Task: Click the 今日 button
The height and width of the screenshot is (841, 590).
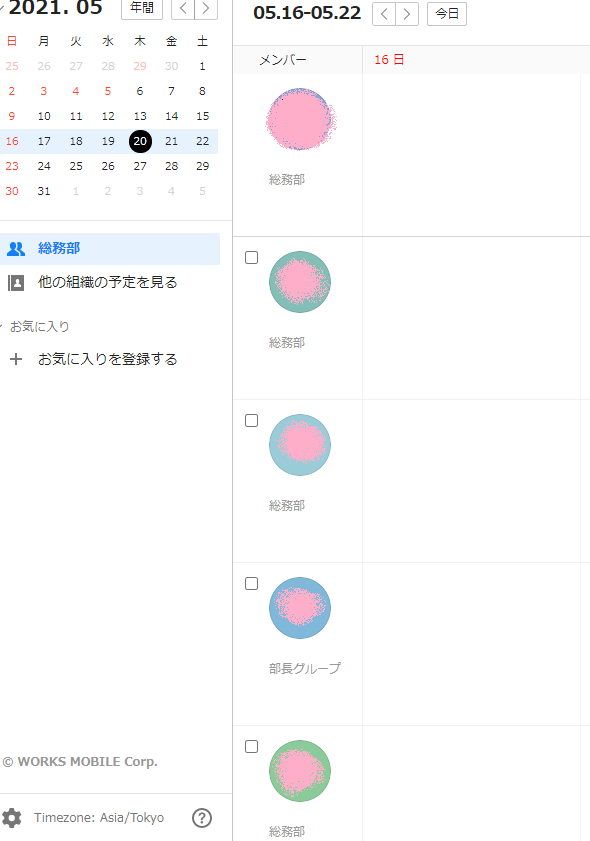Action: tap(447, 14)
